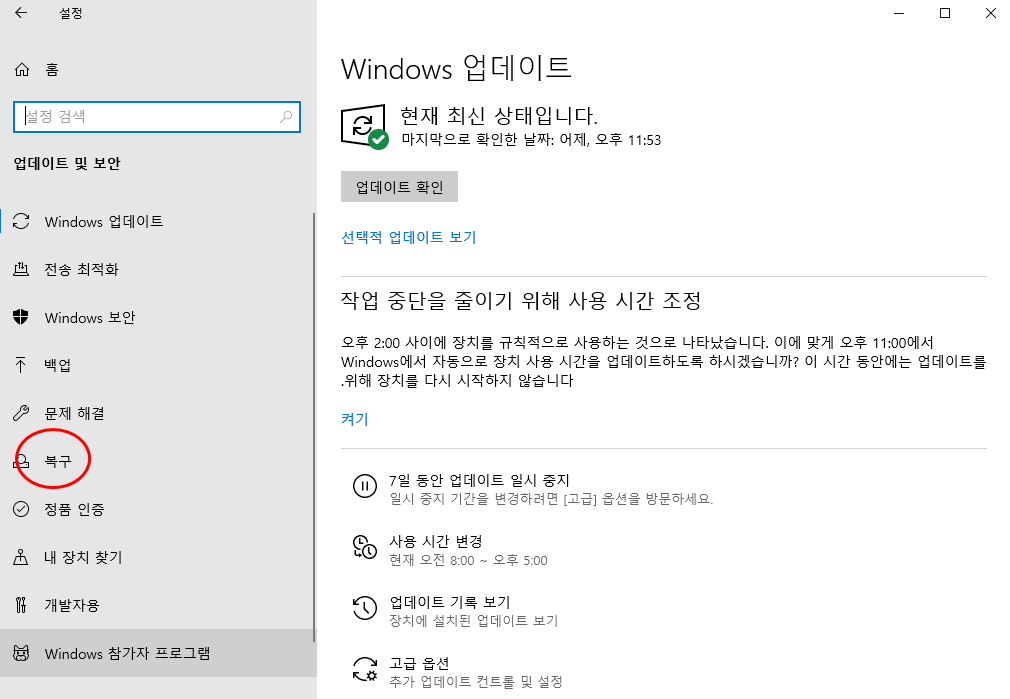The height and width of the screenshot is (699, 1010).
Task: Click the 내 장치 찾기 person icon
Action: (21, 557)
